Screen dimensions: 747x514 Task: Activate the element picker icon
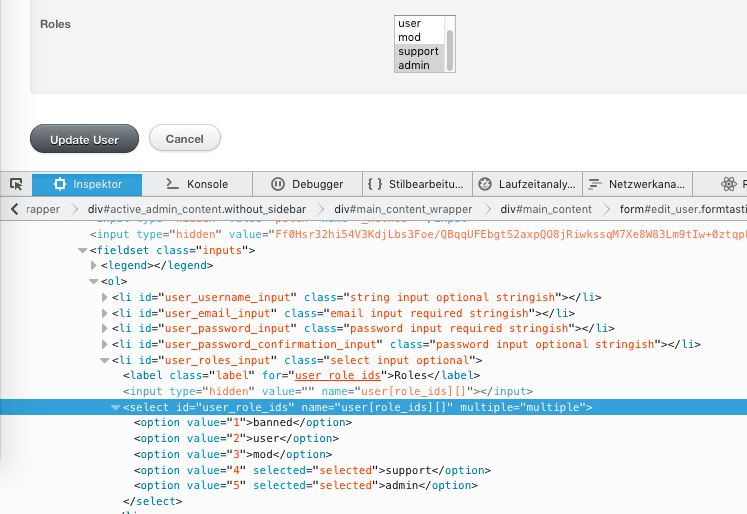coord(16,184)
